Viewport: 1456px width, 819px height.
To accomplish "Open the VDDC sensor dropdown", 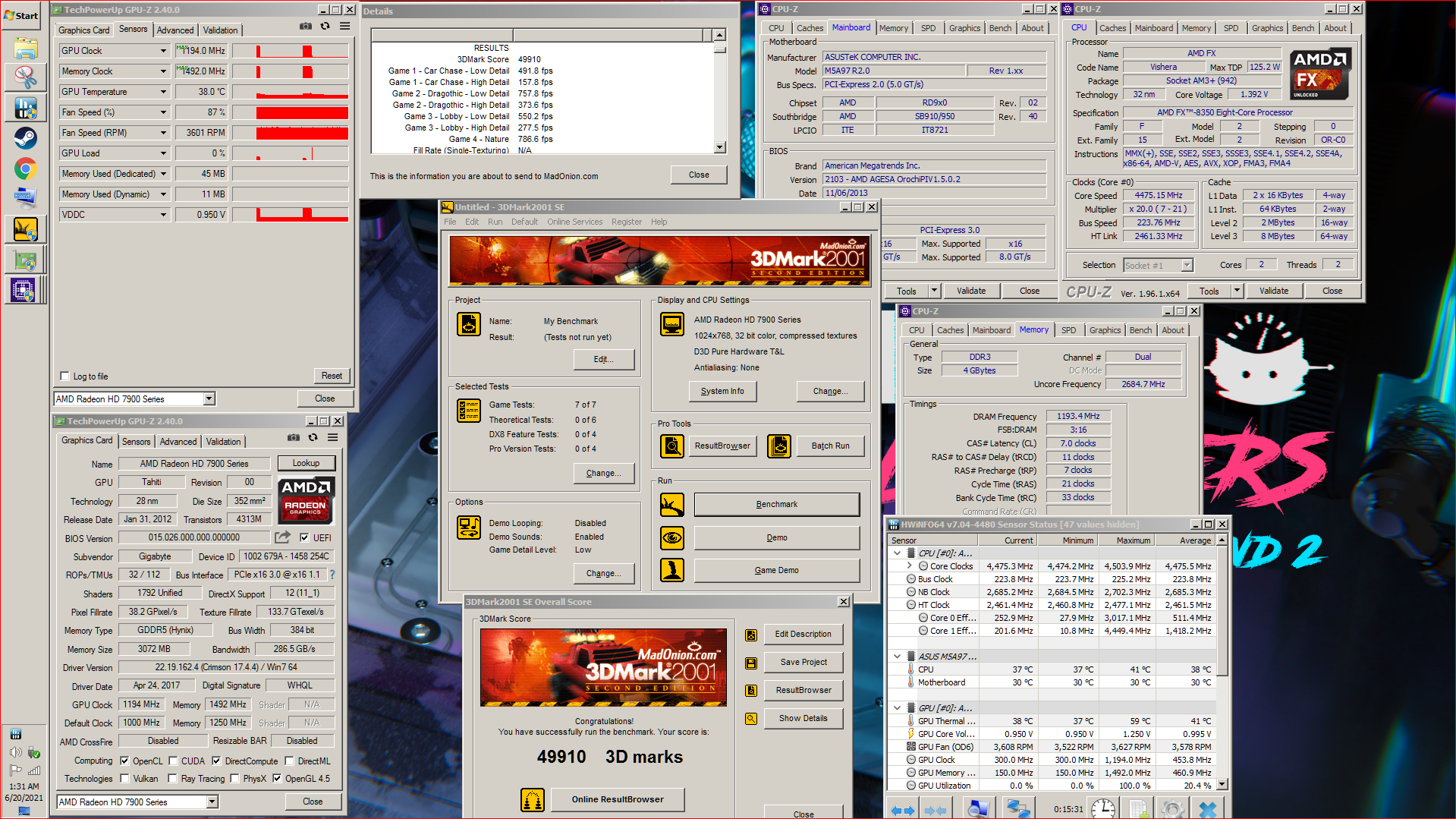I will (x=163, y=215).
